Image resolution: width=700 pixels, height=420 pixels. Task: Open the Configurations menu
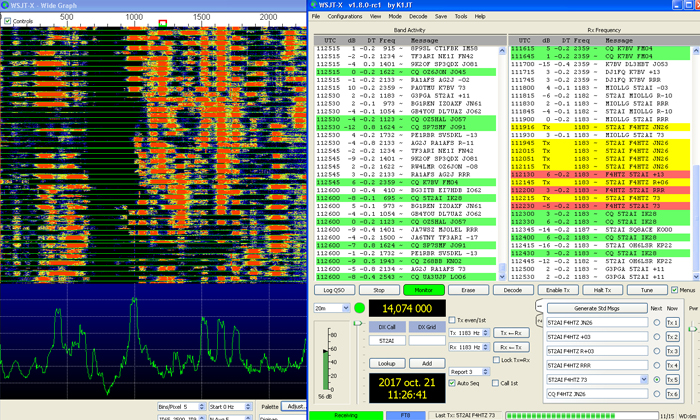coord(345,17)
